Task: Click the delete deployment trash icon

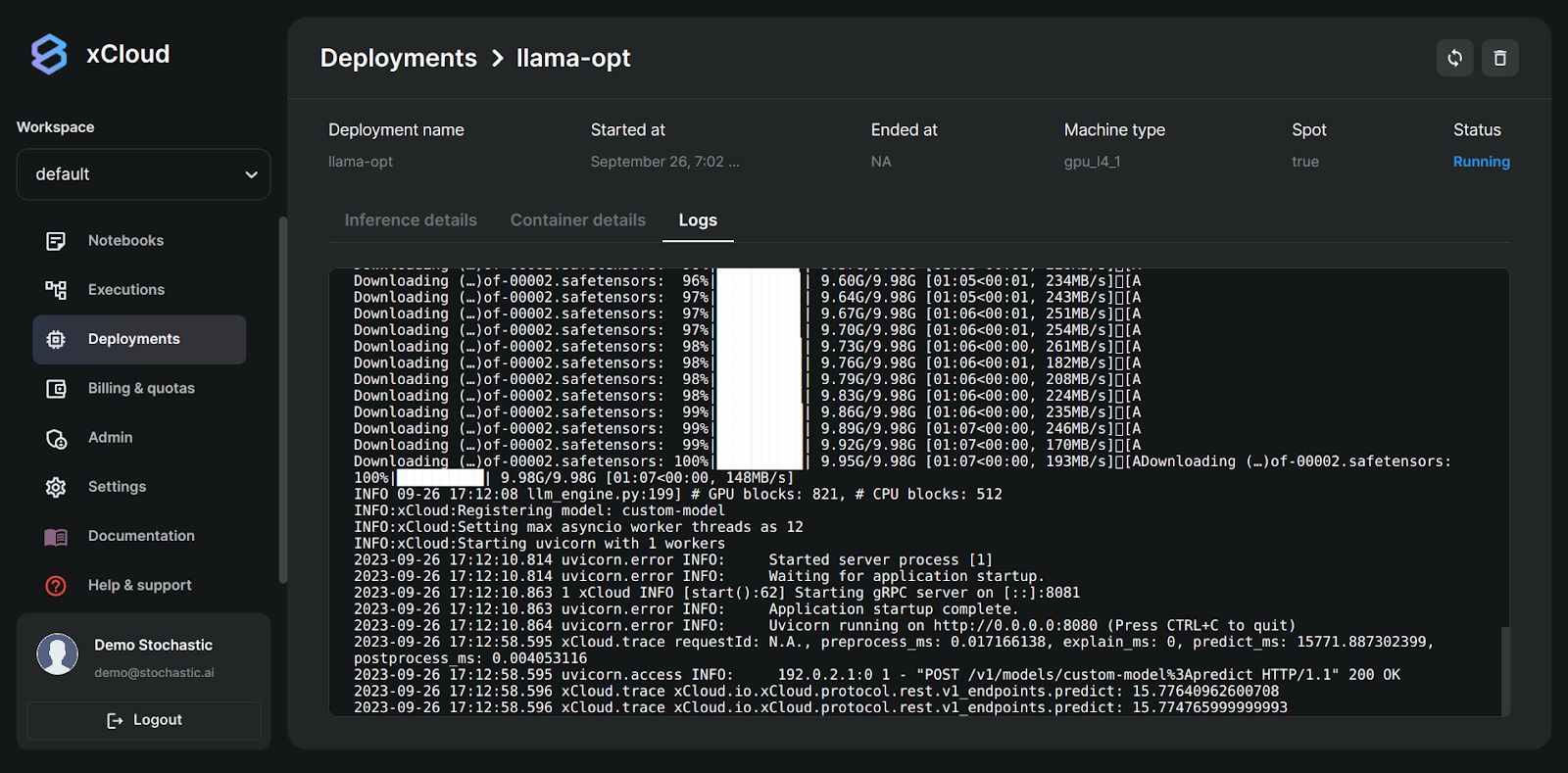Action: [1499, 58]
